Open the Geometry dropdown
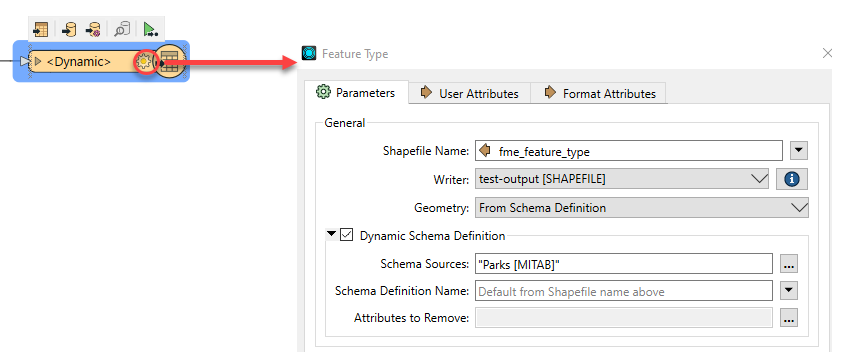Viewport: 857px width, 363px height. coord(642,208)
